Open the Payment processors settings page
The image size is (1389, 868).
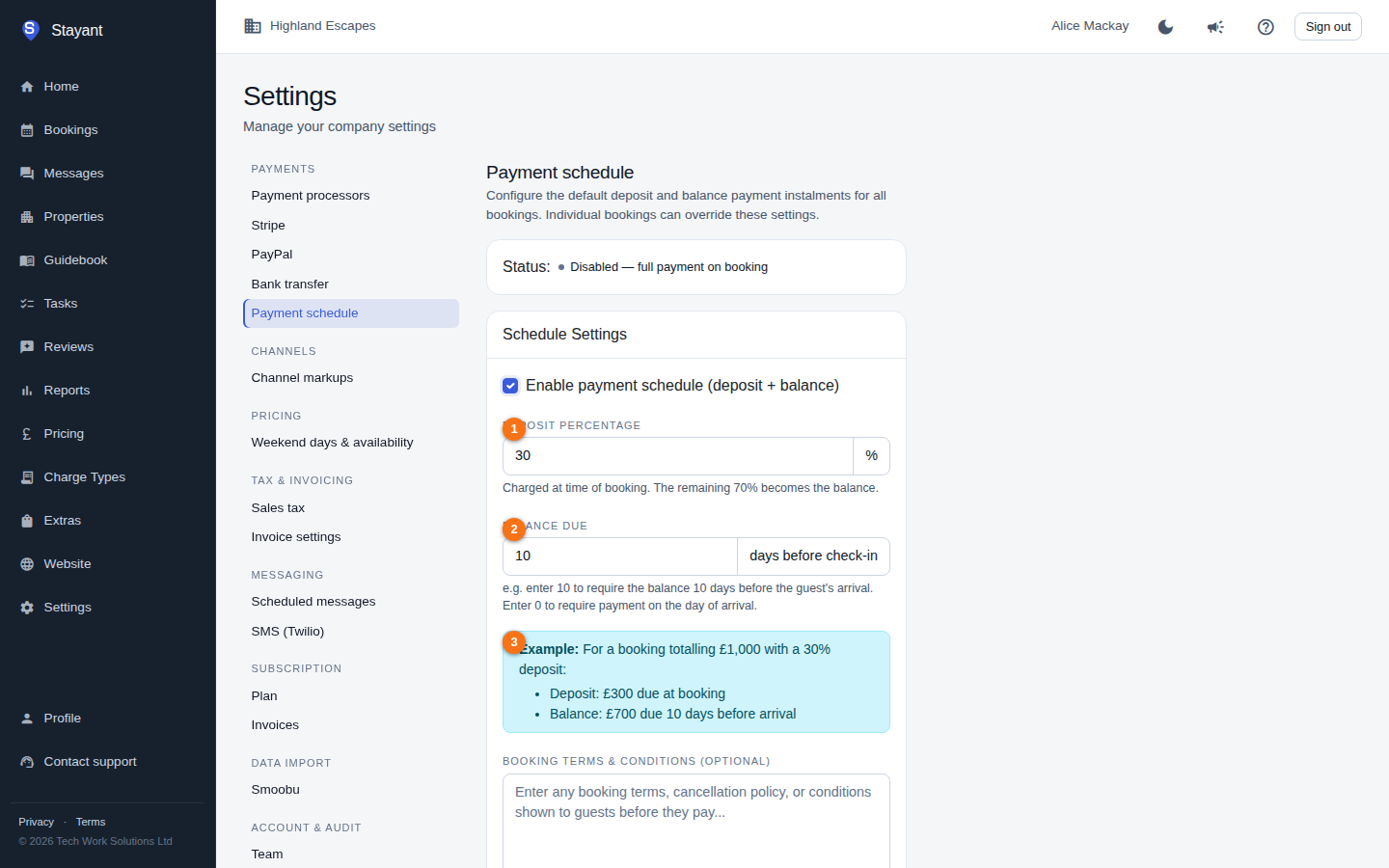click(351, 196)
